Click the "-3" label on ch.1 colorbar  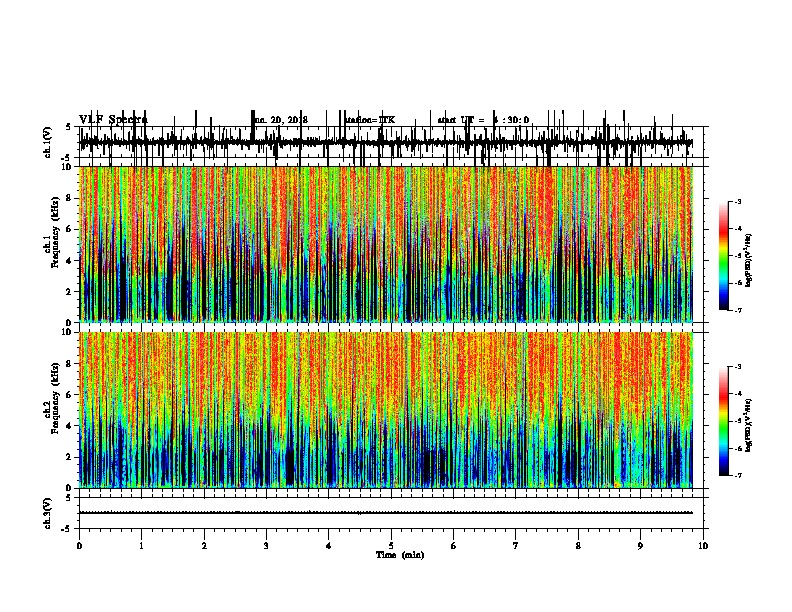738,202
